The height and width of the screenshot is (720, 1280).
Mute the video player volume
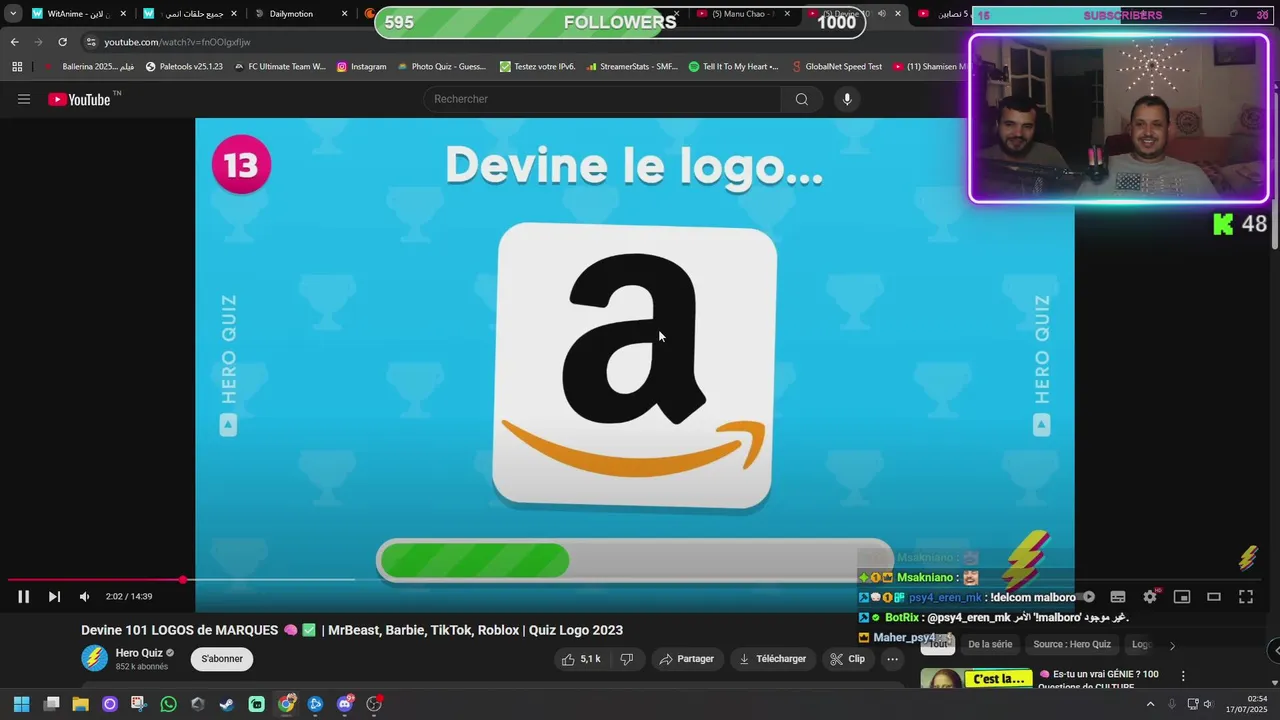pyautogui.click(x=84, y=597)
